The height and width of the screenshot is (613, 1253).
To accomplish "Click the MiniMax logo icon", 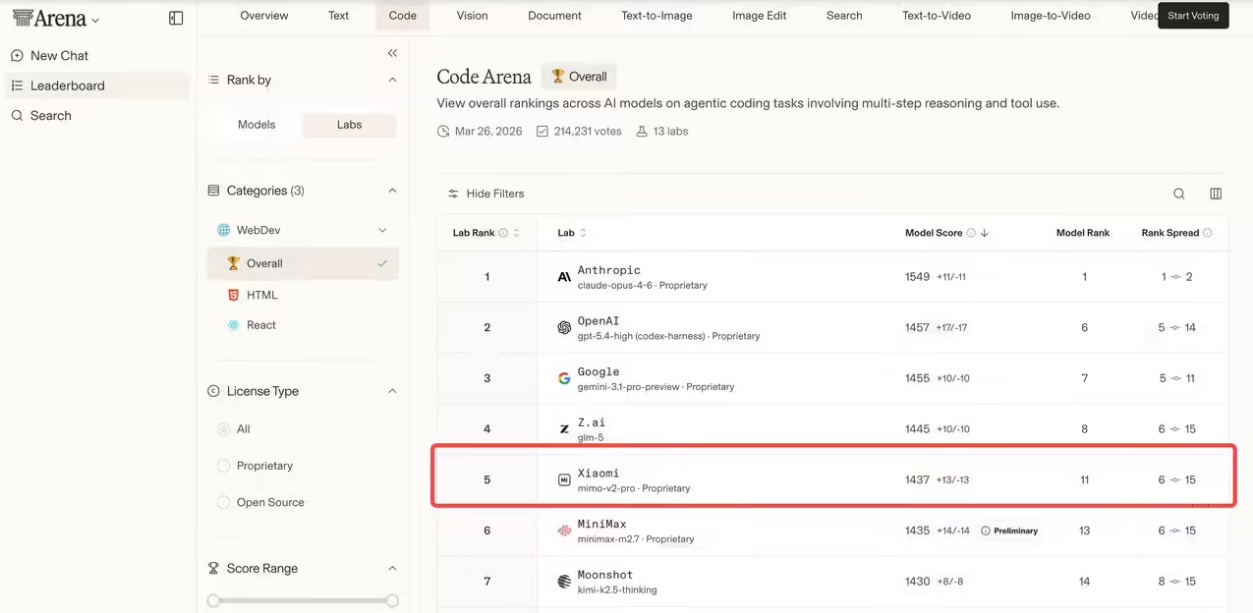I will click(564, 531).
